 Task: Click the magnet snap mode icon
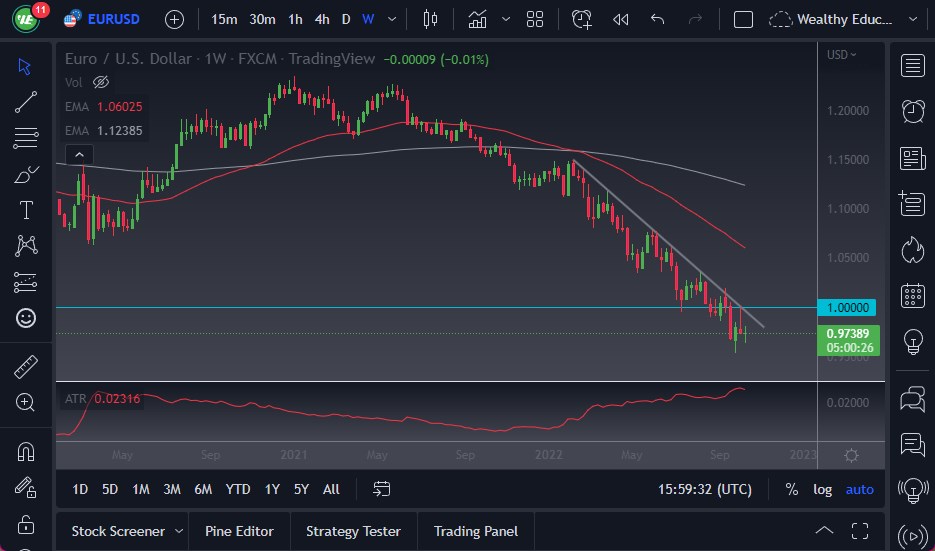click(x=26, y=452)
